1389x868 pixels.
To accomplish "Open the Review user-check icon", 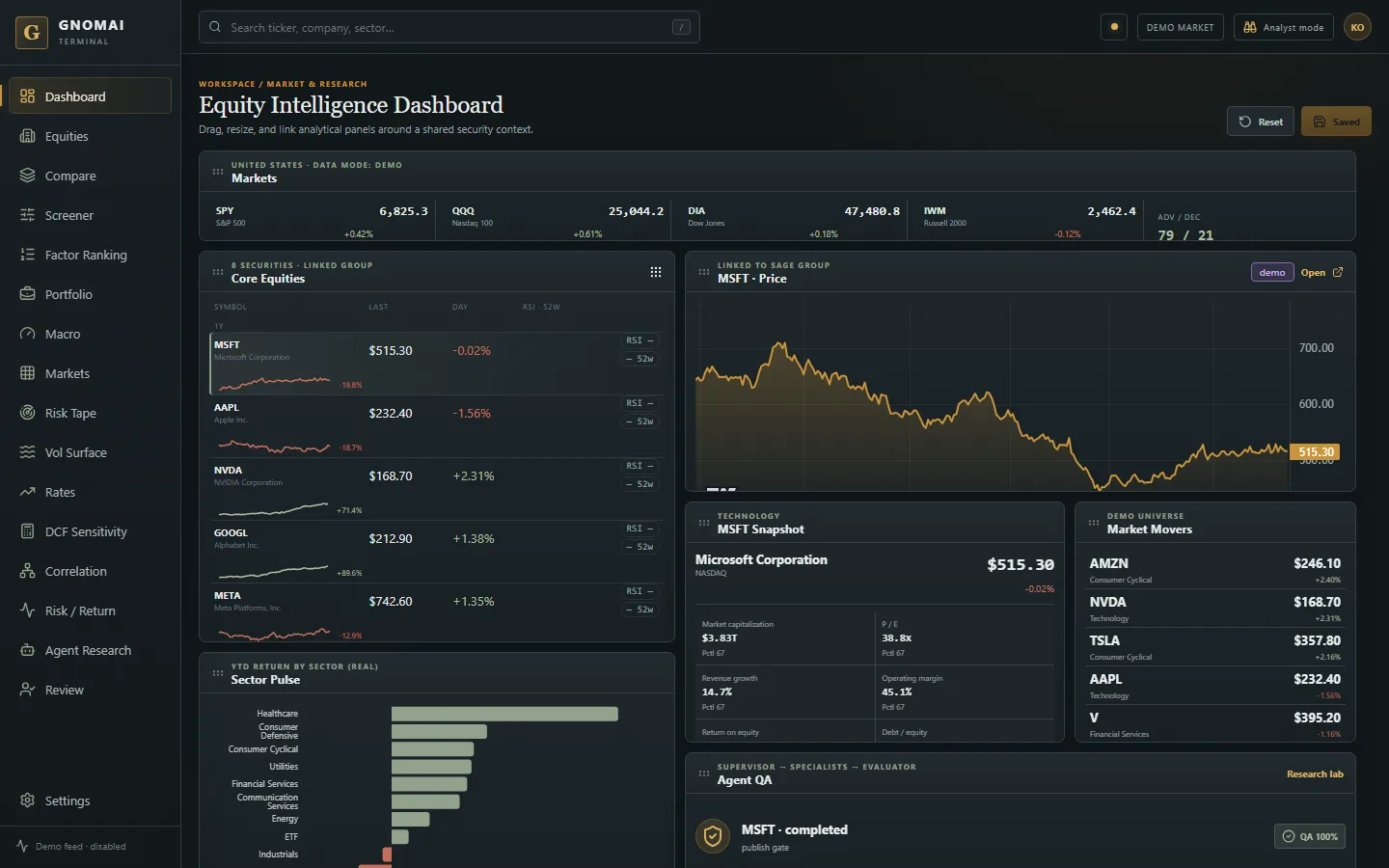I will 27,690.
